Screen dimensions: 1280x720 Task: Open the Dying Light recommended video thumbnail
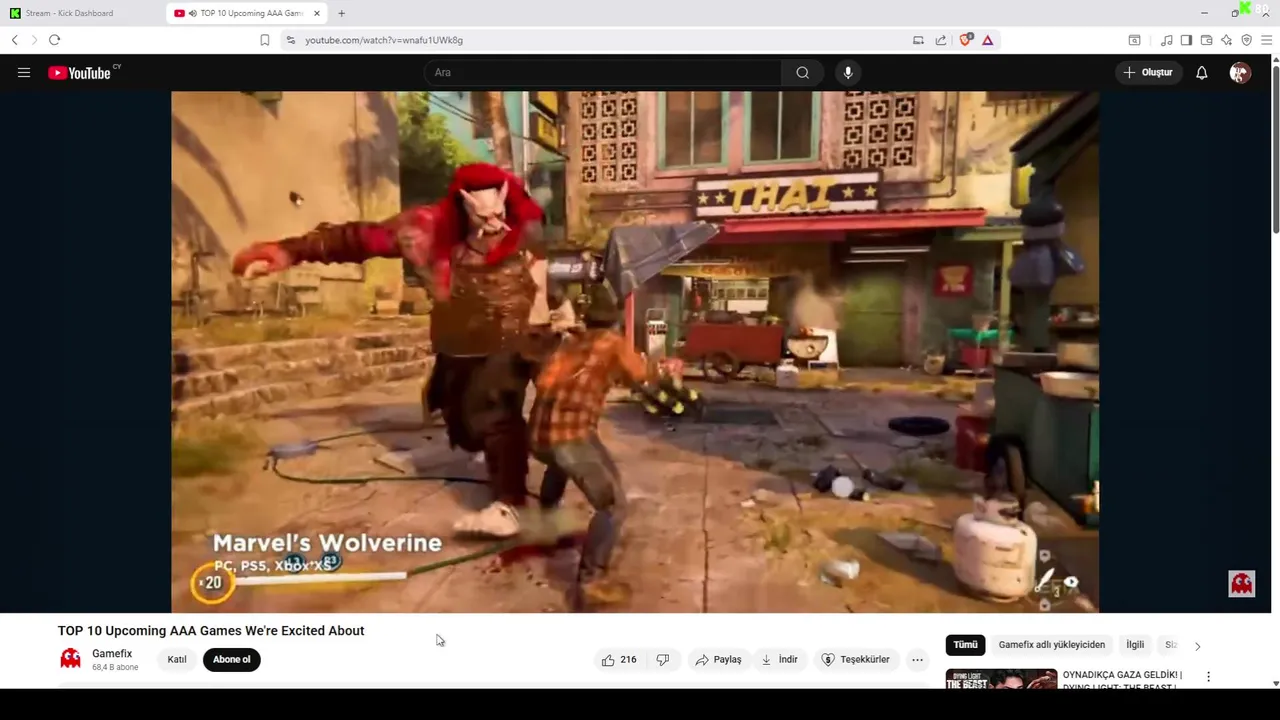[1001, 679]
